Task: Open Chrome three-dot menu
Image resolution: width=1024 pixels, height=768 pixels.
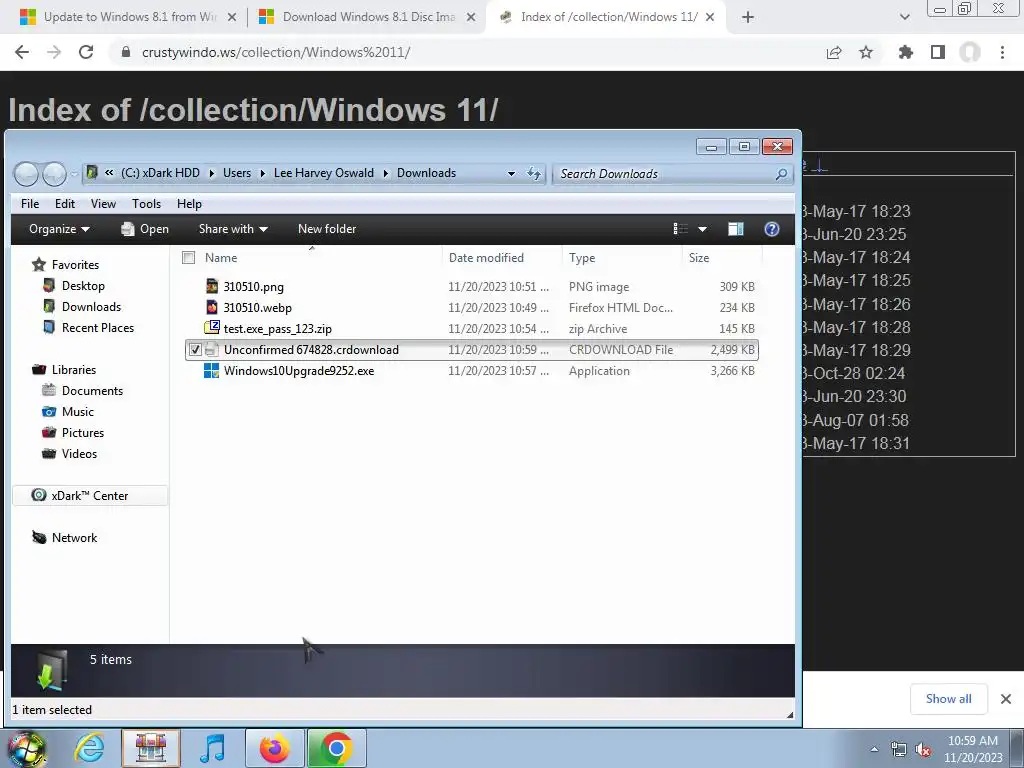Action: pos(1002,52)
